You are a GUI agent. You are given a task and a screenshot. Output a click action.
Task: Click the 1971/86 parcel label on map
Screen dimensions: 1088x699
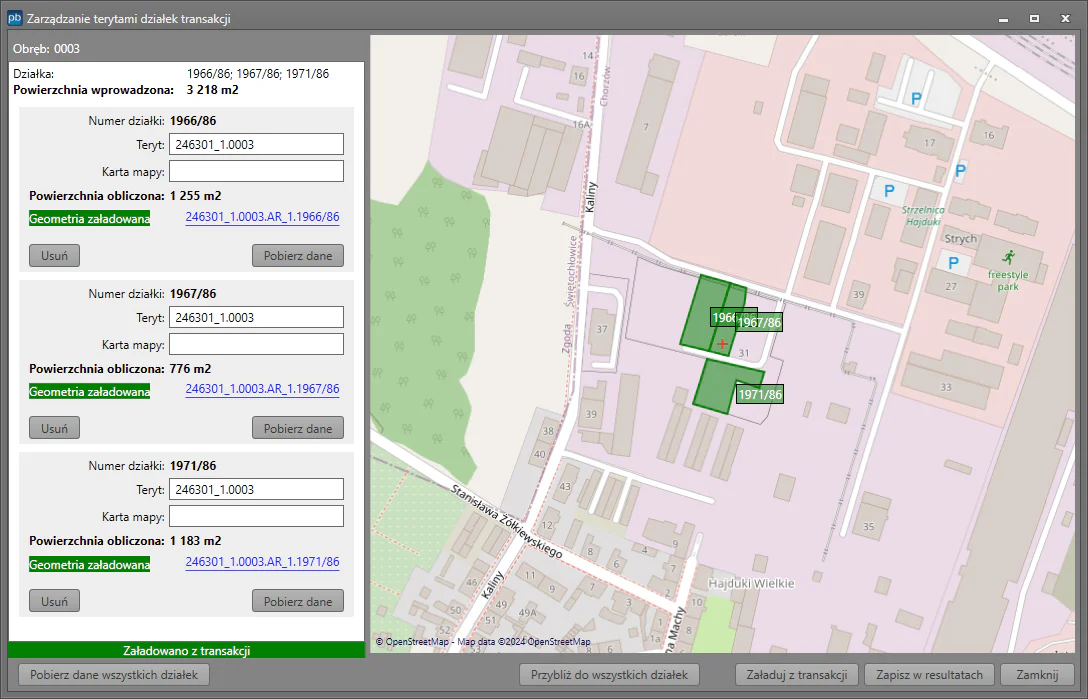[x=760, y=395]
